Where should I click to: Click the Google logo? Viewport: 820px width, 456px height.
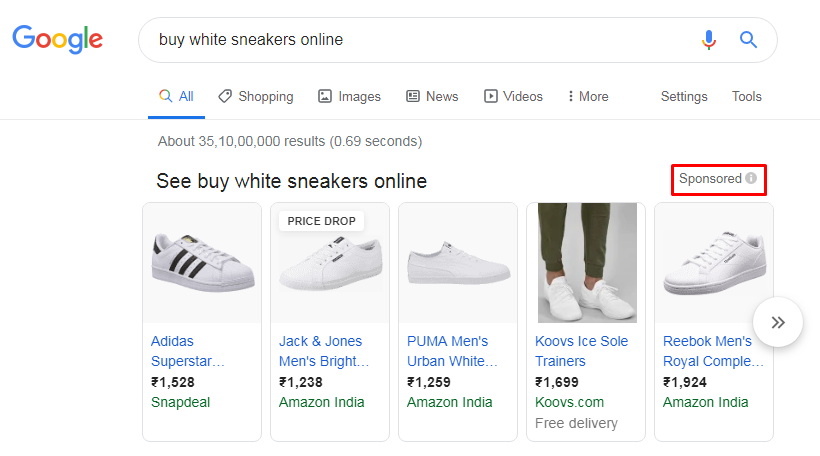pos(58,39)
